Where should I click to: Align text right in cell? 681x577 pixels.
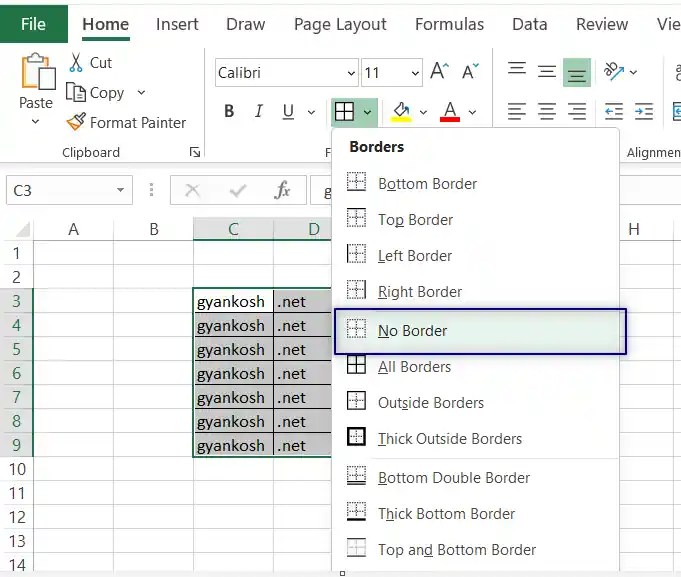pyautogui.click(x=577, y=112)
